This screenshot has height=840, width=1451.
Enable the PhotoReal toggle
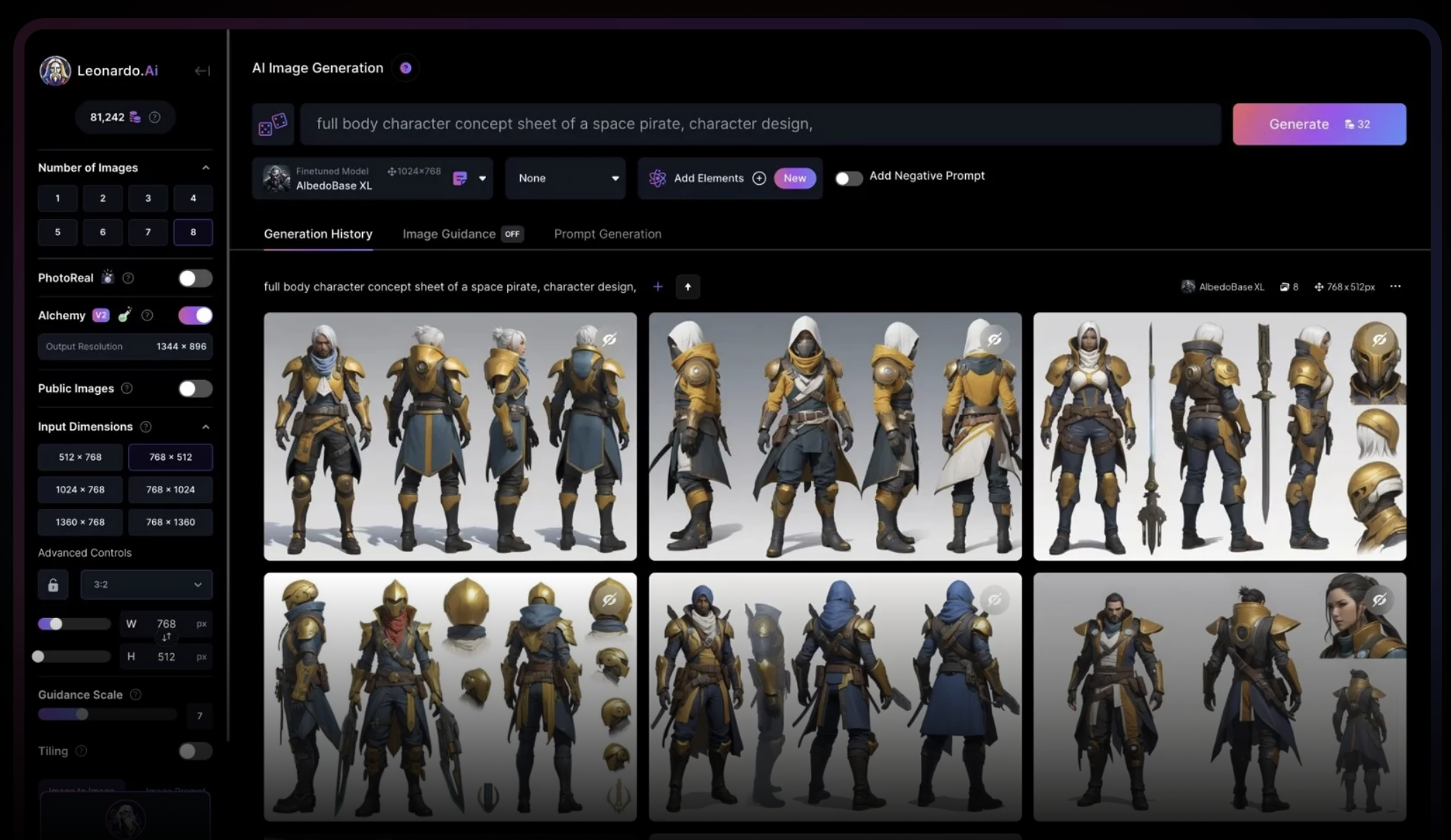point(195,278)
